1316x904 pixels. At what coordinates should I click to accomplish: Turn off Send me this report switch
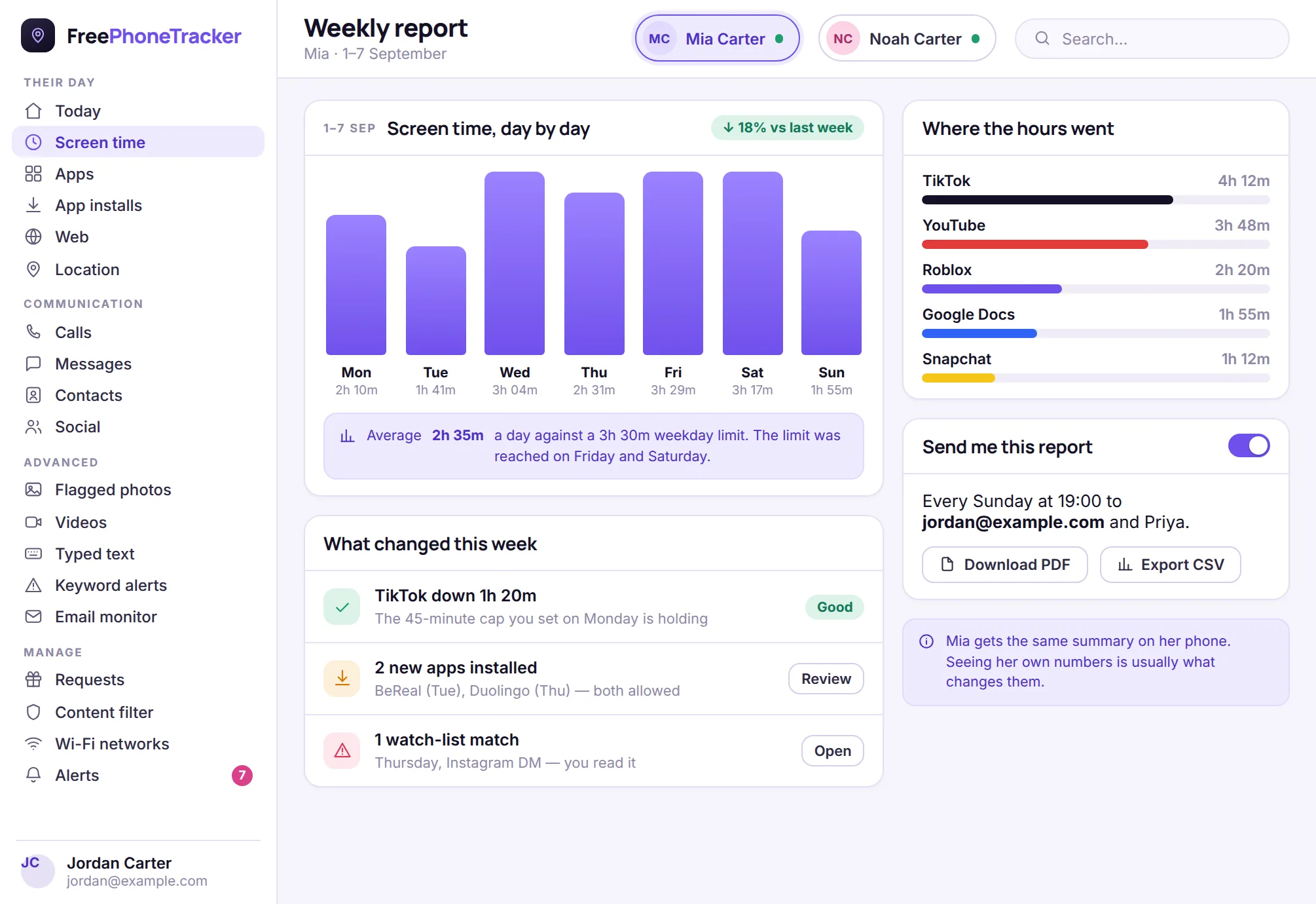(1249, 446)
